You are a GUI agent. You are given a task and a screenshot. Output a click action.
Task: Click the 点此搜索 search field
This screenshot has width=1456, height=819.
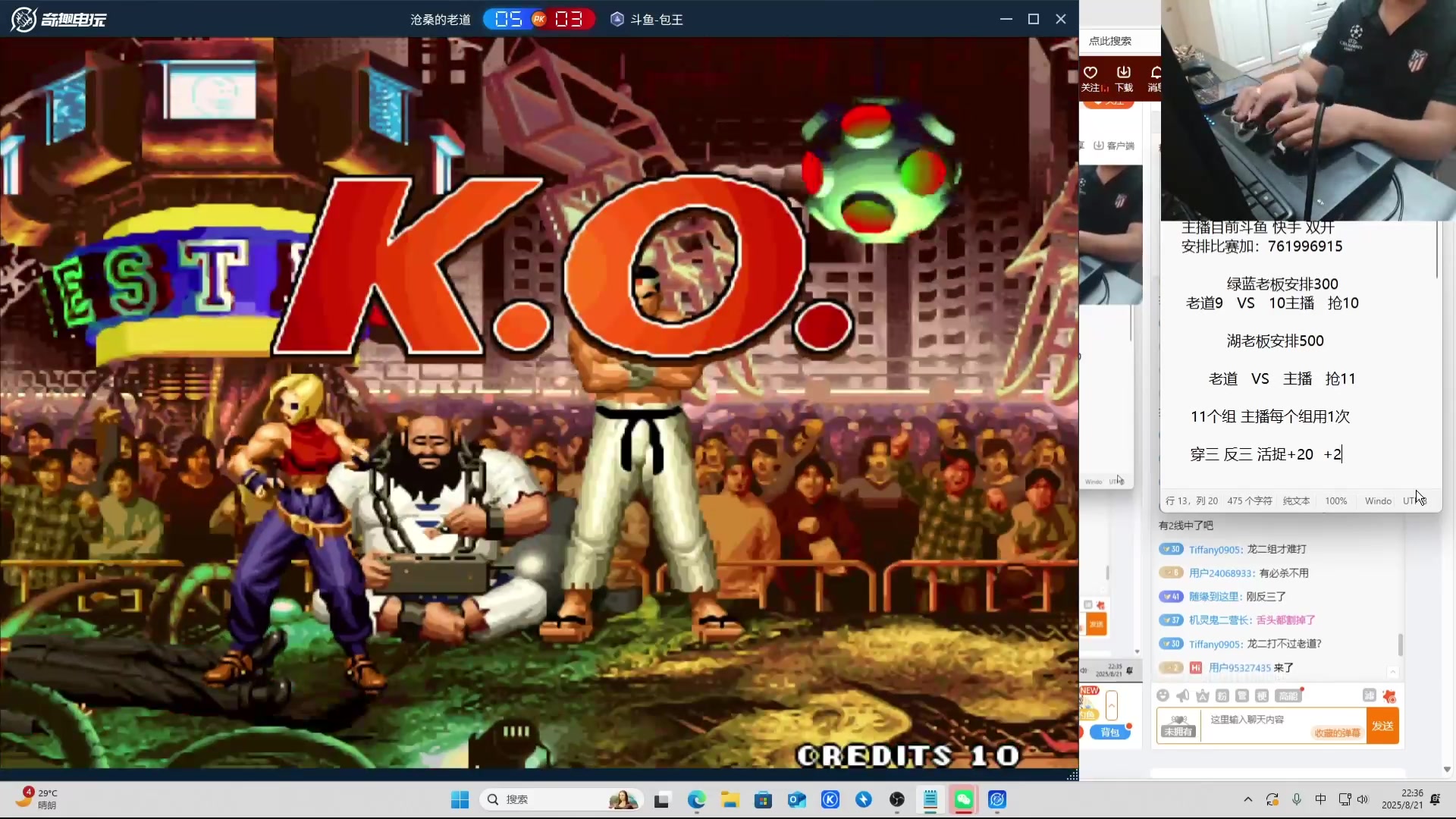click(1120, 41)
